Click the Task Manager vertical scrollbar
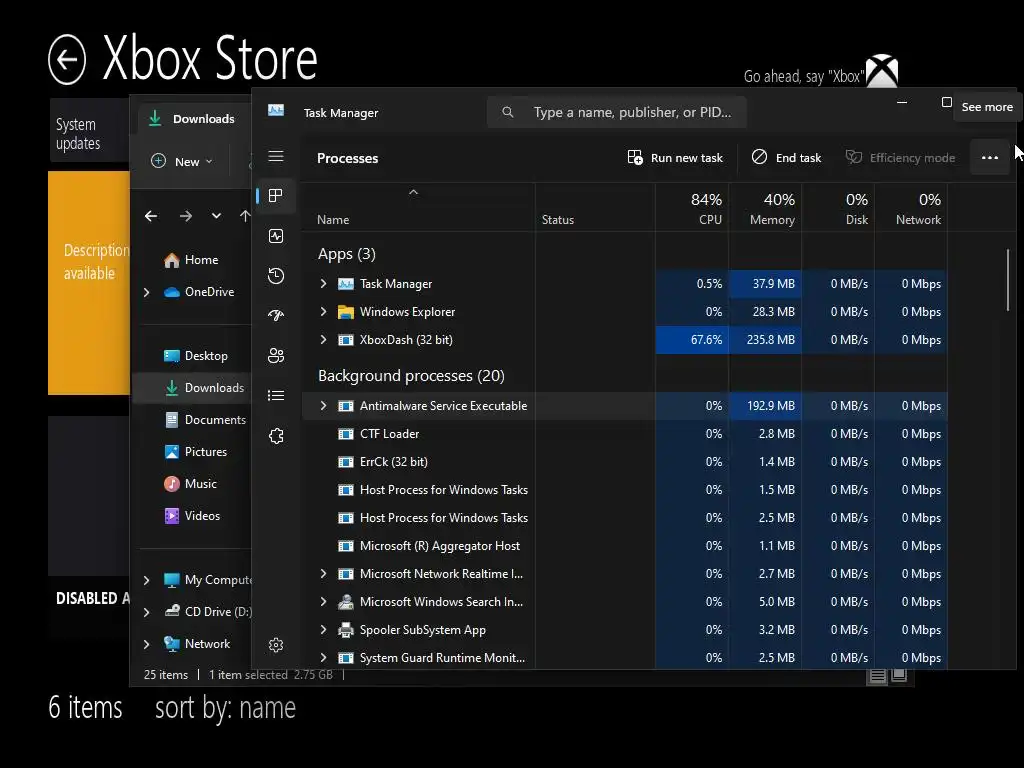This screenshot has width=1024, height=768. click(x=1008, y=280)
